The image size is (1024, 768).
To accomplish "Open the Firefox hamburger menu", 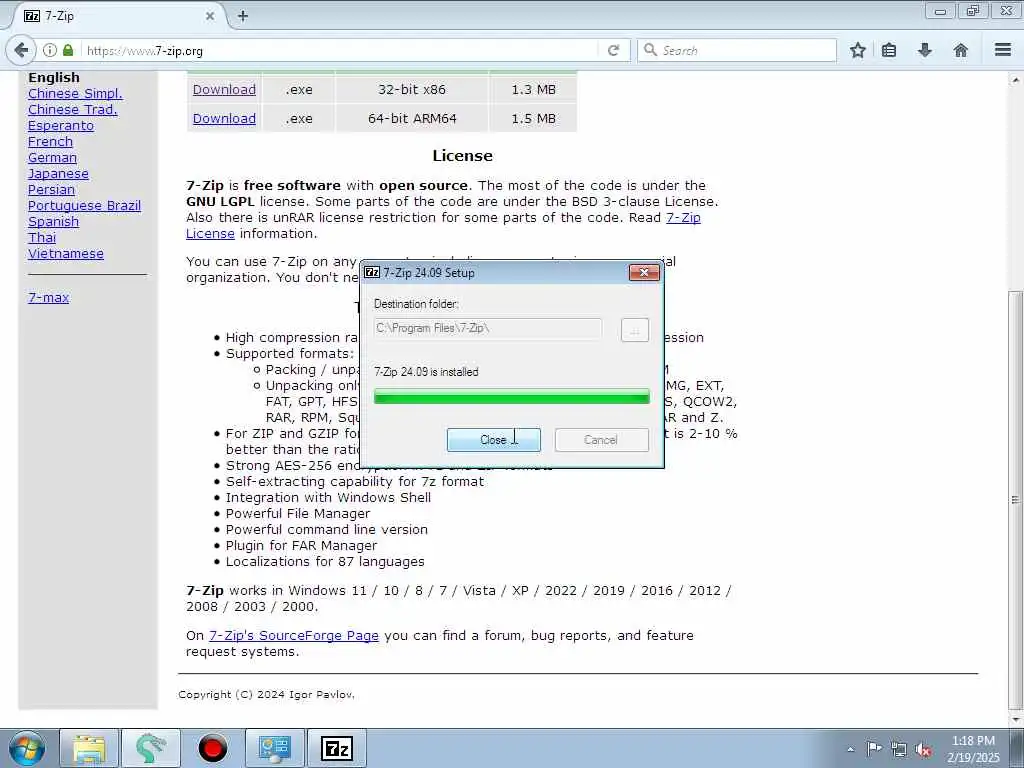I will [1003, 50].
